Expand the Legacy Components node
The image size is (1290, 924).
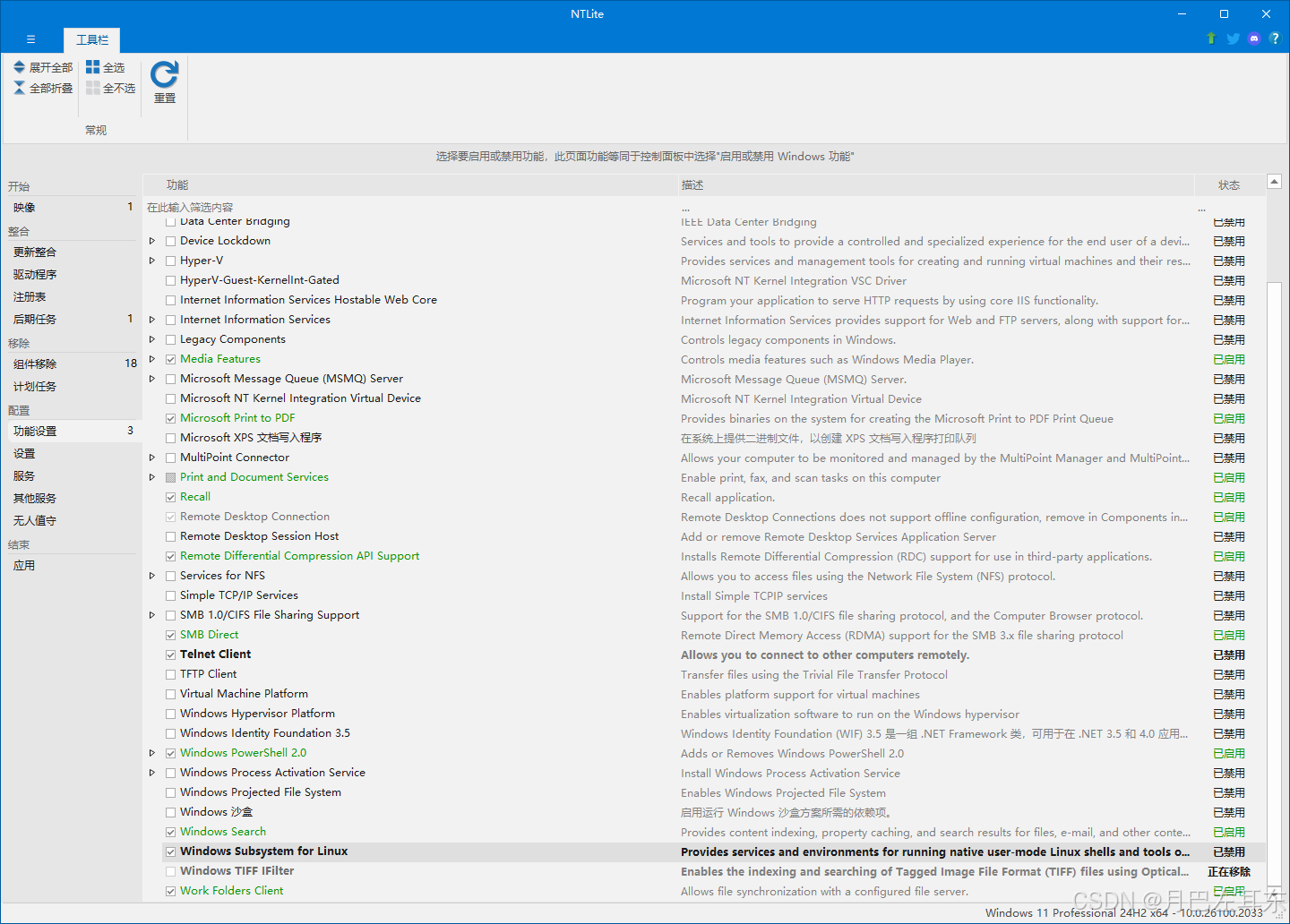pyautogui.click(x=152, y=339)
